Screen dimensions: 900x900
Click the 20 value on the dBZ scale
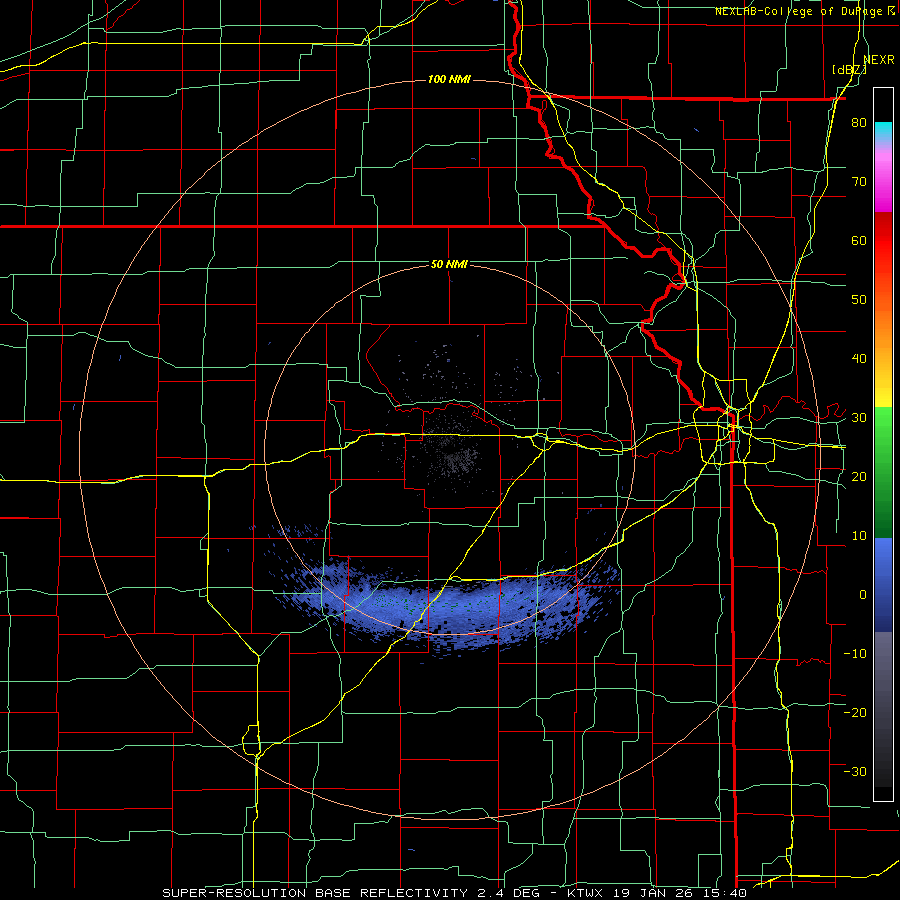click(859, 476)
